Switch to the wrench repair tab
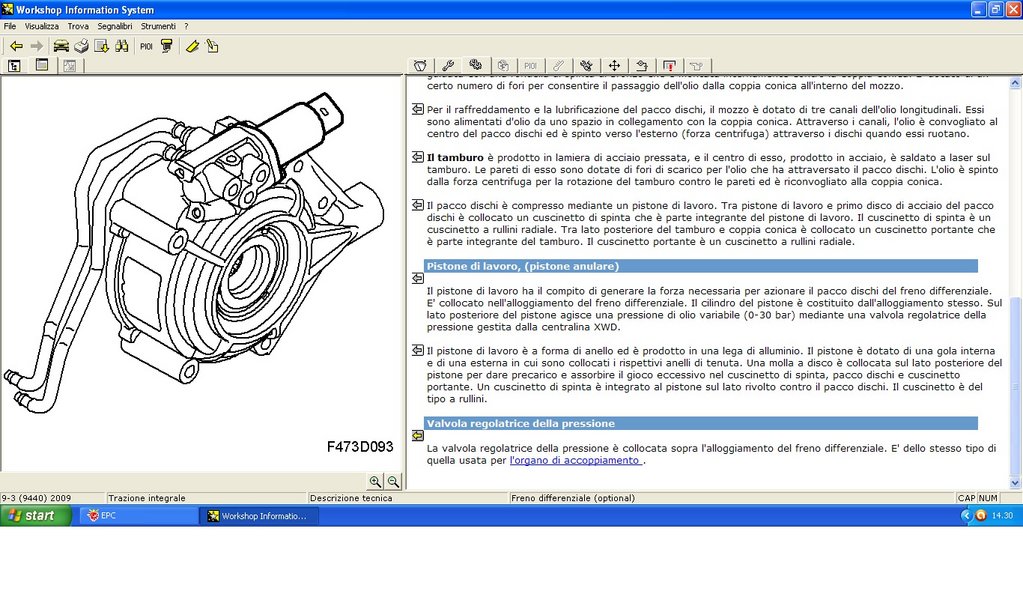This screenshot has height=615, width=1023. point(448,65)
